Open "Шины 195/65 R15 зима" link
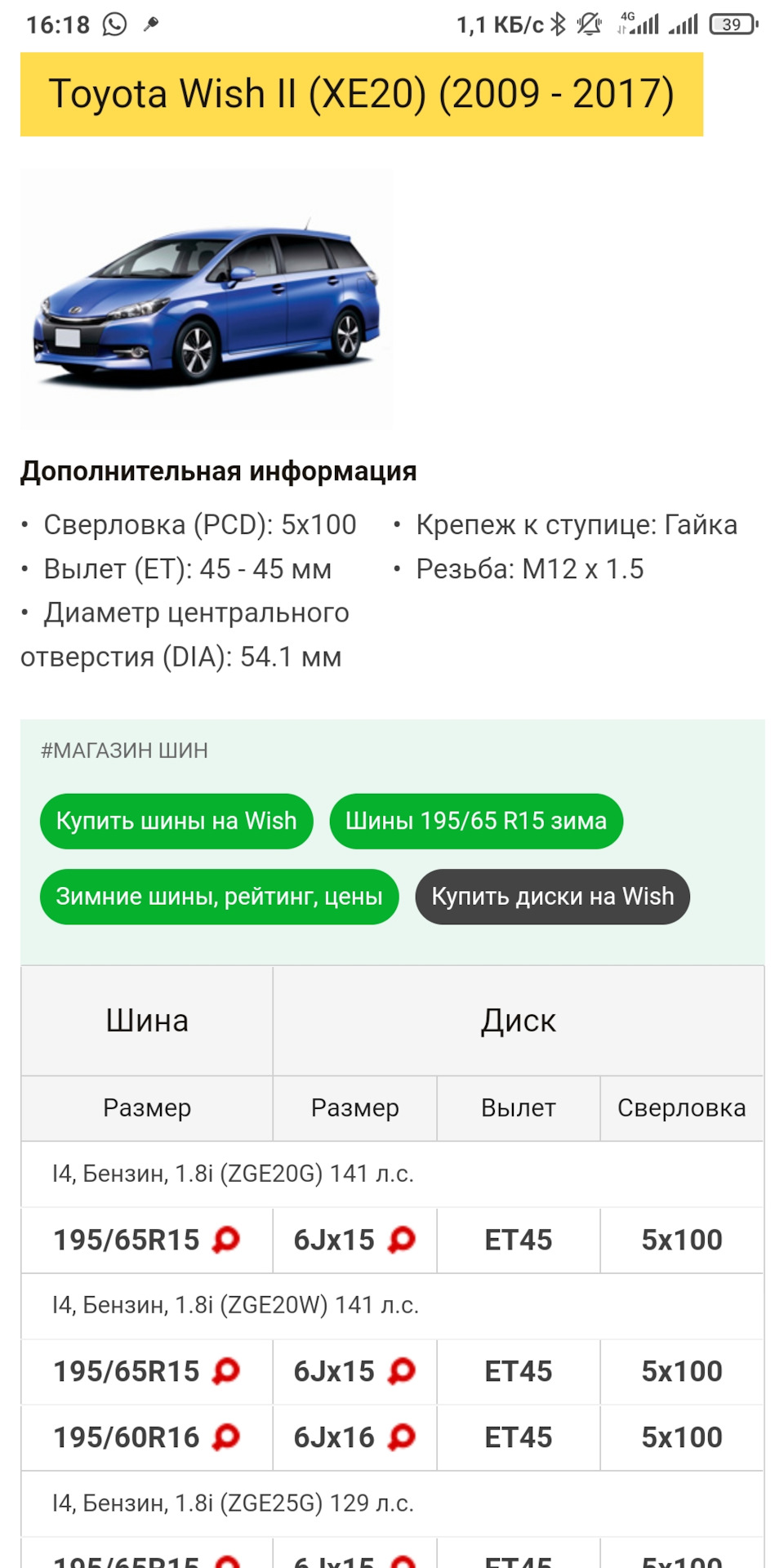 [x=476, y=821]
